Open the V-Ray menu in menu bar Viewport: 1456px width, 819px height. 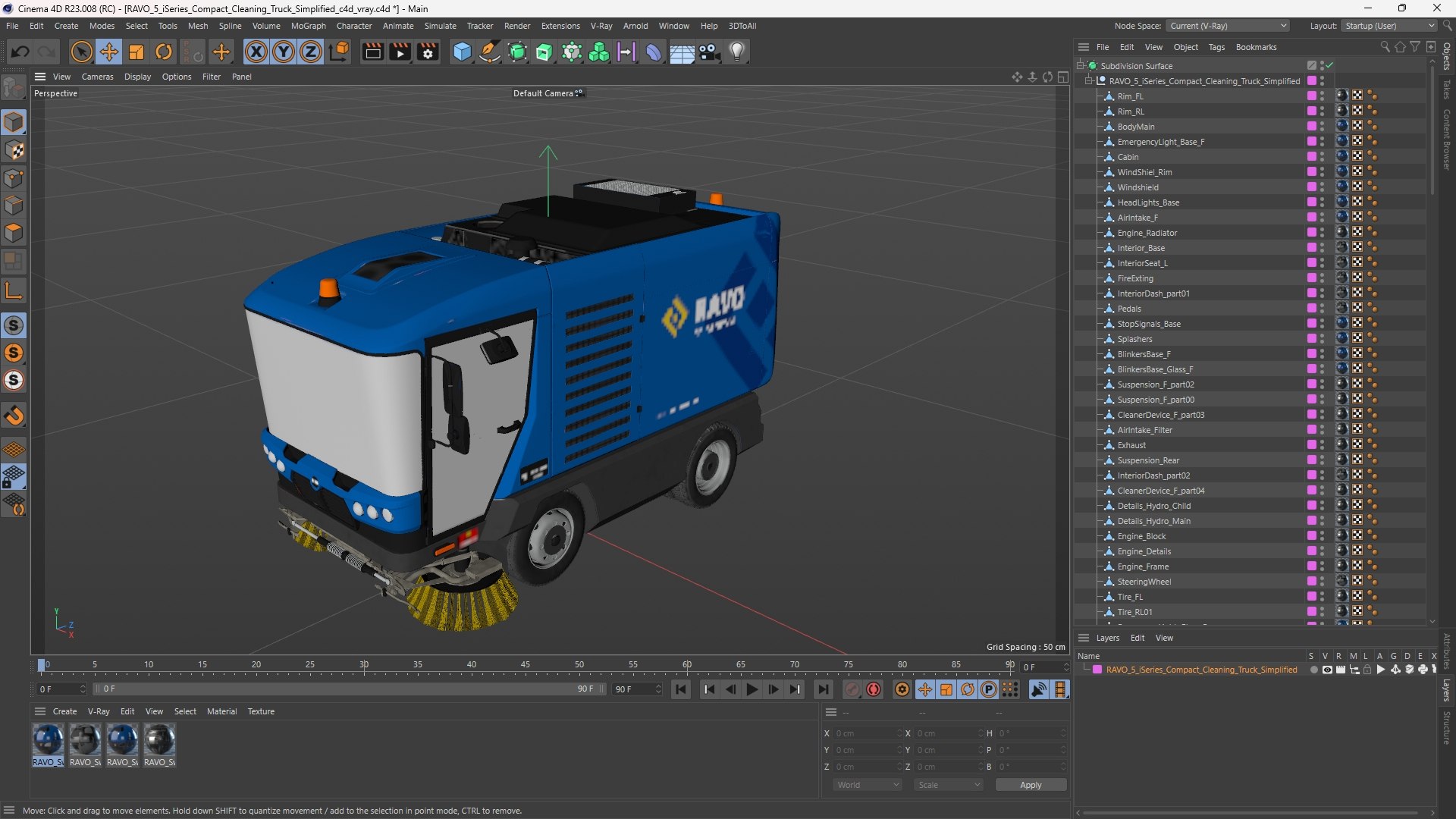pyautogui.click(x=601, y=26)
